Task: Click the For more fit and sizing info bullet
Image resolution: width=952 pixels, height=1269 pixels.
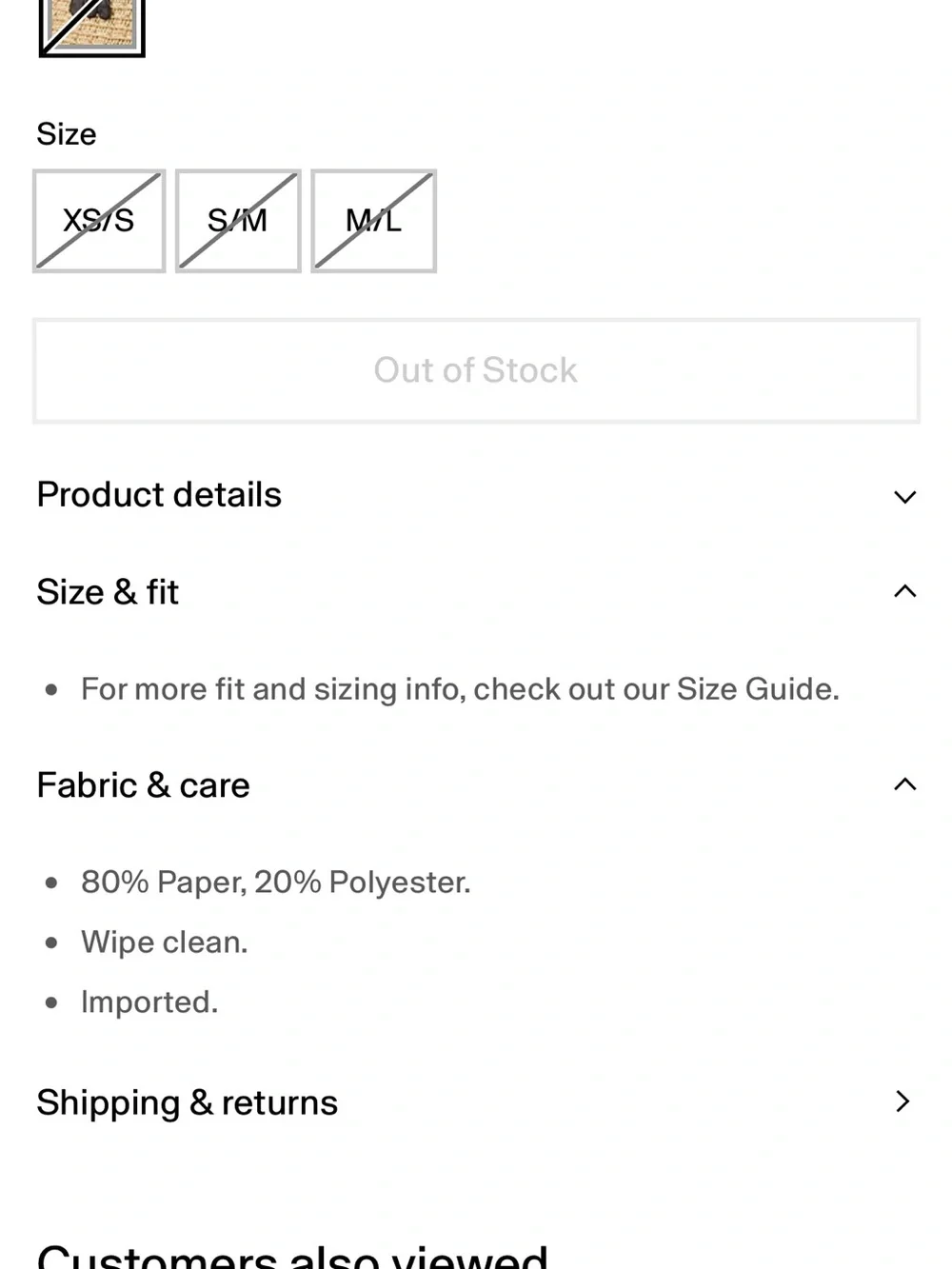Action: click(x=460, y=688)
